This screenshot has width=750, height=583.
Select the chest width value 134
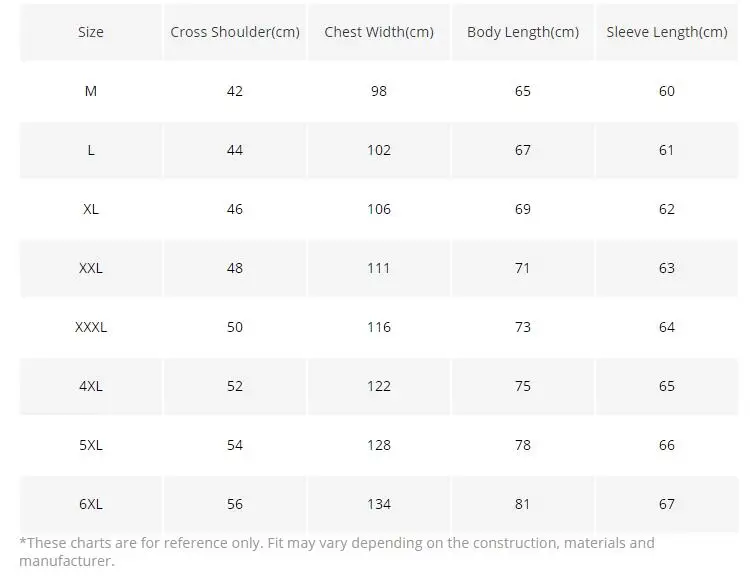tap(379, 504)
